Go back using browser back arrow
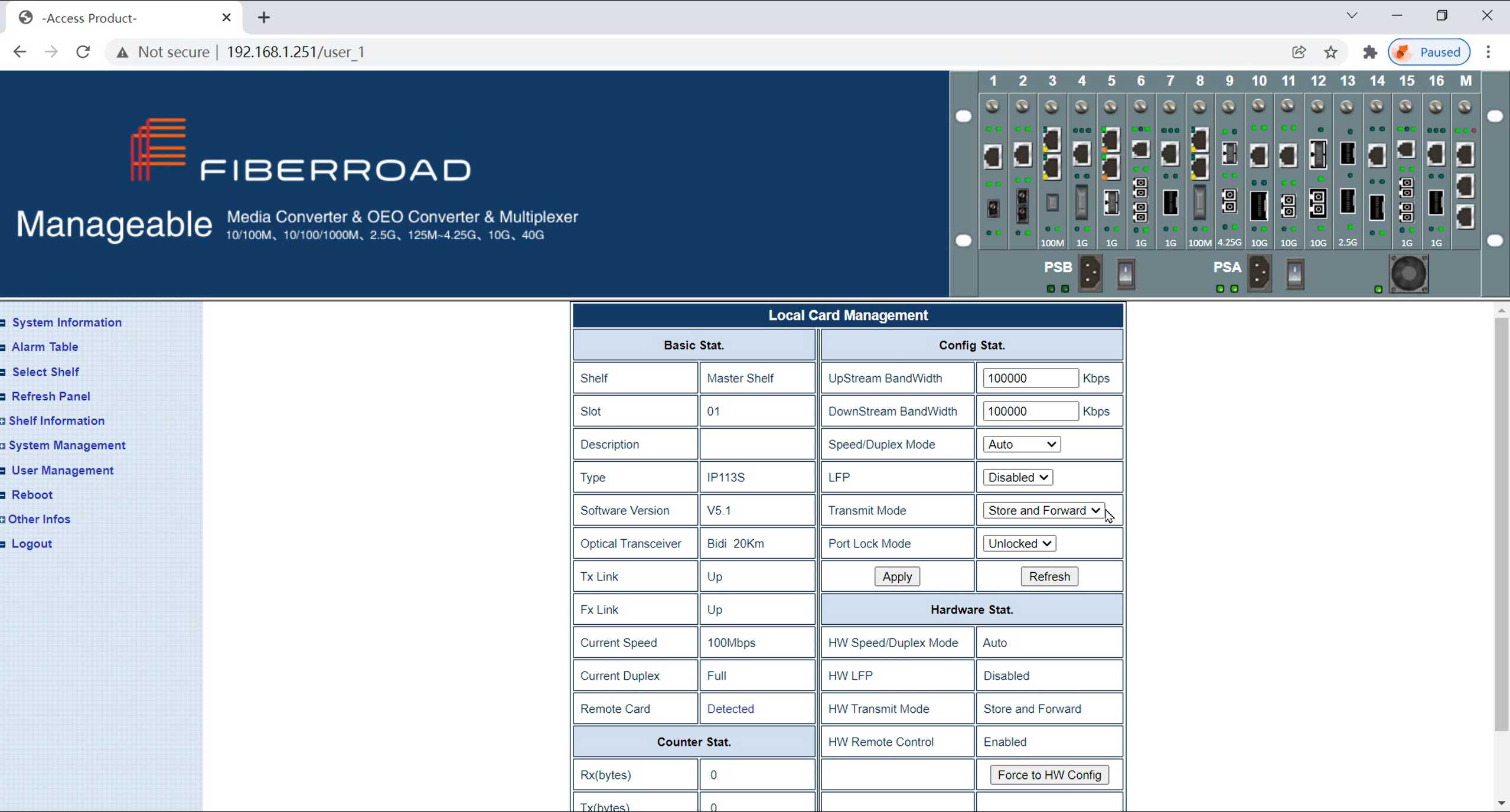Image resolution: width=1510 pixels, height=812 pixels. (x=19, y=52)
